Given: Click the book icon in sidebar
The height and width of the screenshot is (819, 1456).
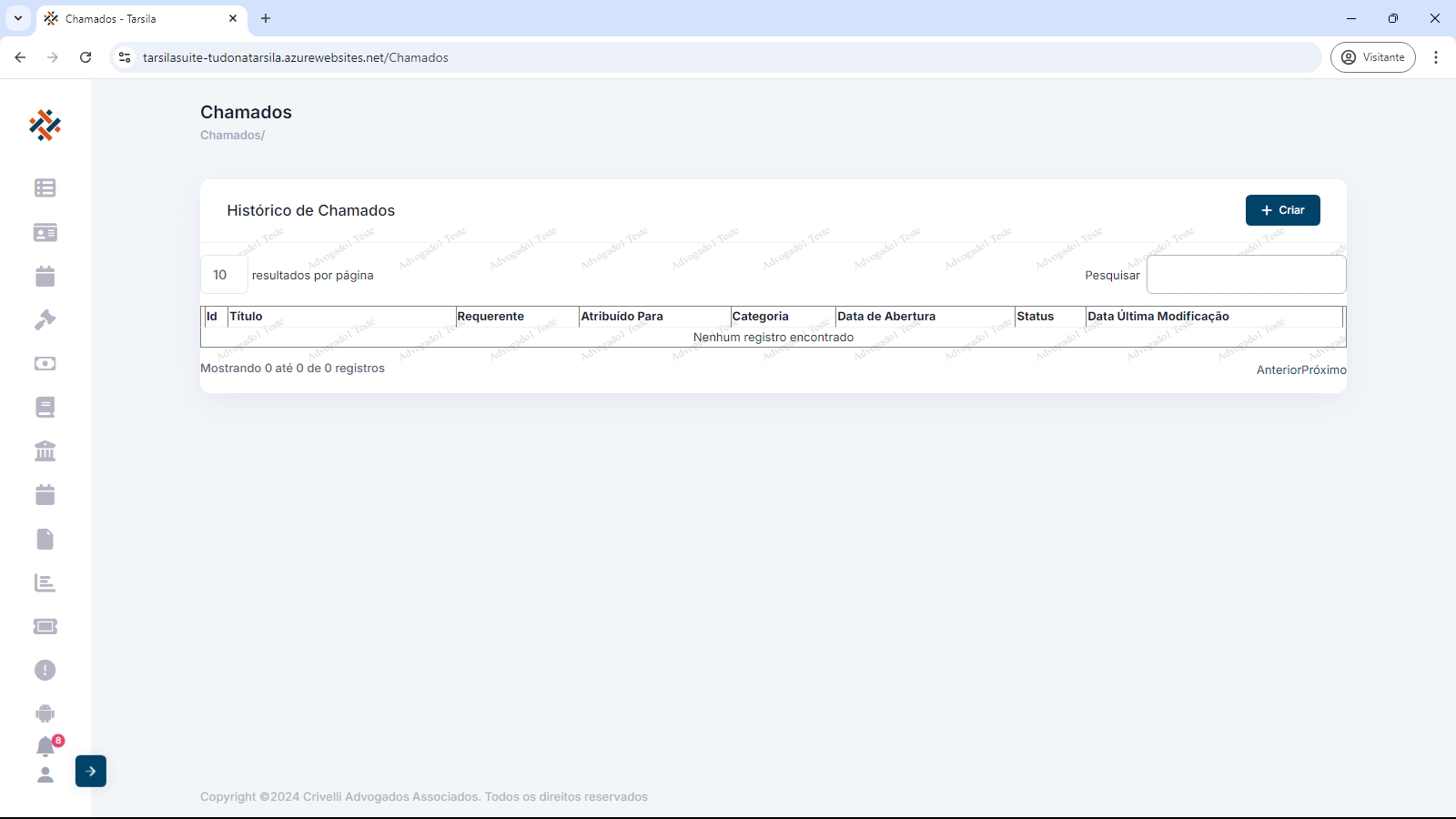Looking at the screenshot, I should 45,408.
